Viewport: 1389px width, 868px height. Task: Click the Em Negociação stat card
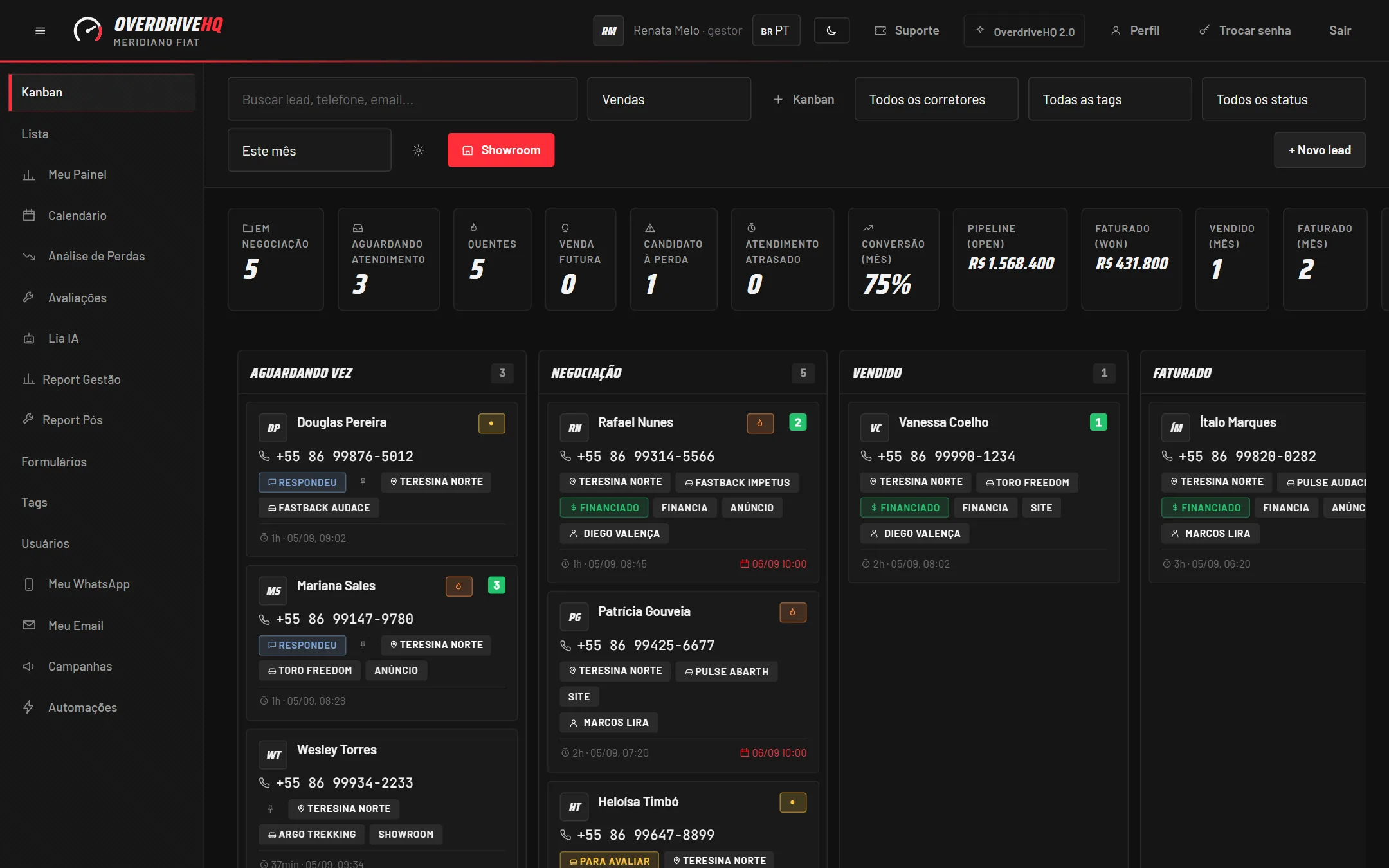coord(276,259)
